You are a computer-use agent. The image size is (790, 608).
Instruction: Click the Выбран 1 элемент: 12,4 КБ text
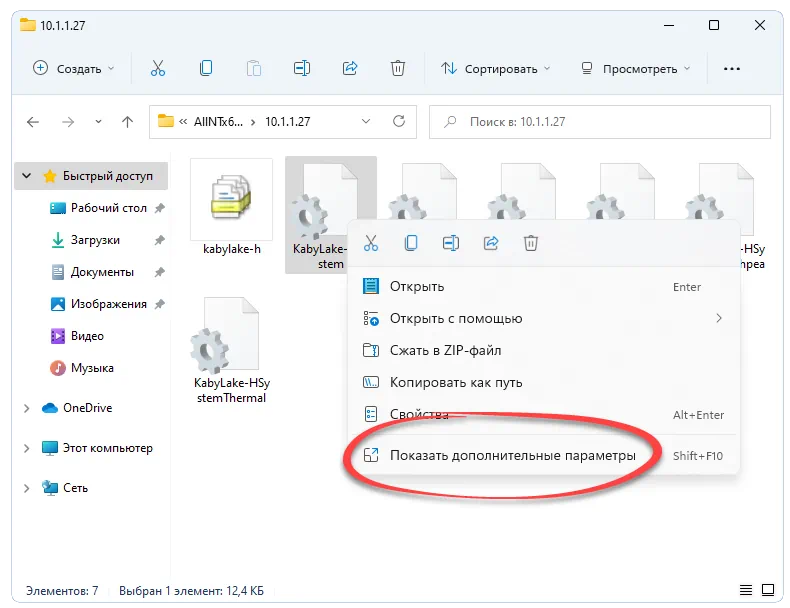click(x=191, y=590)
